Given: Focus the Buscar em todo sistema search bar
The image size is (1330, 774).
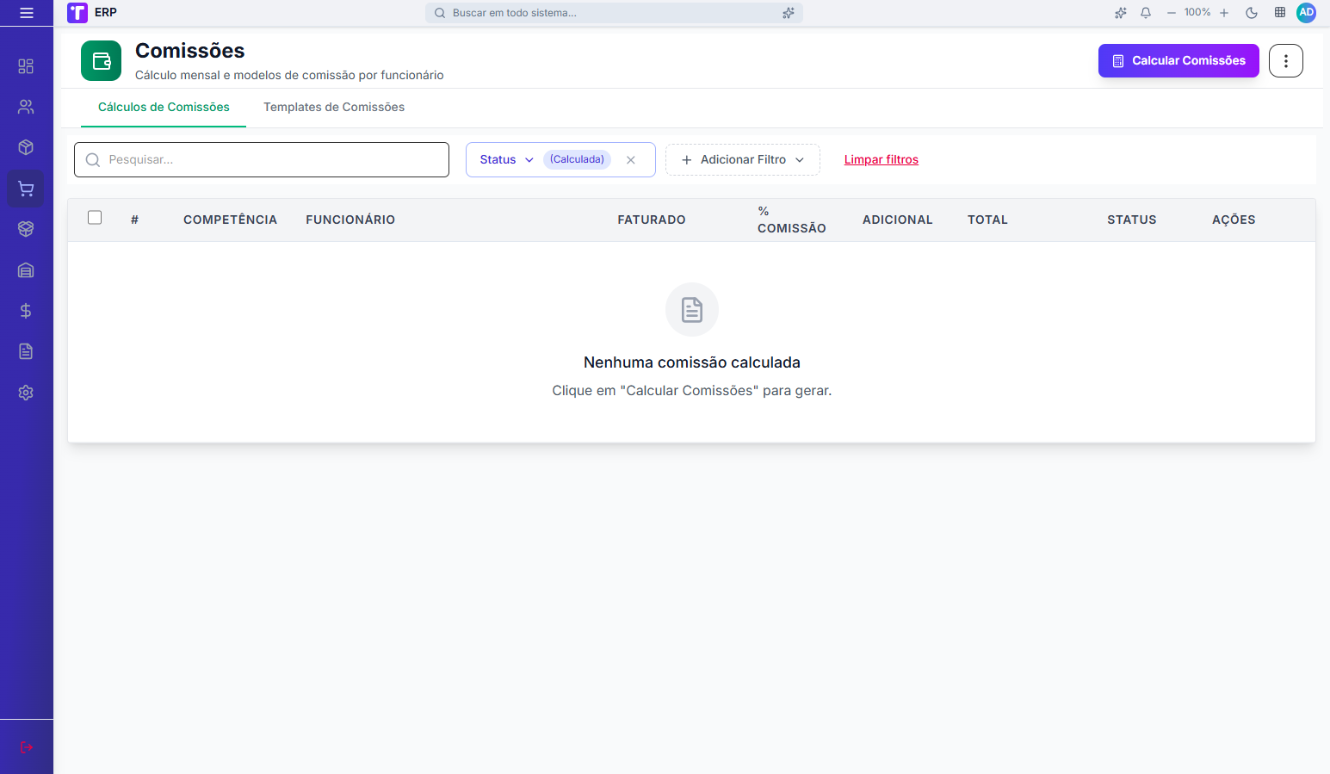Looking at the screenshot, I should 614,13.
